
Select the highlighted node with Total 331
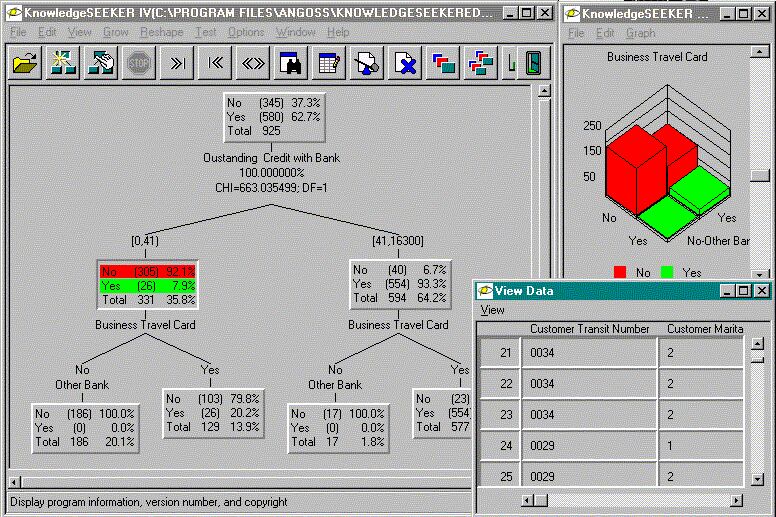[147, 285]
